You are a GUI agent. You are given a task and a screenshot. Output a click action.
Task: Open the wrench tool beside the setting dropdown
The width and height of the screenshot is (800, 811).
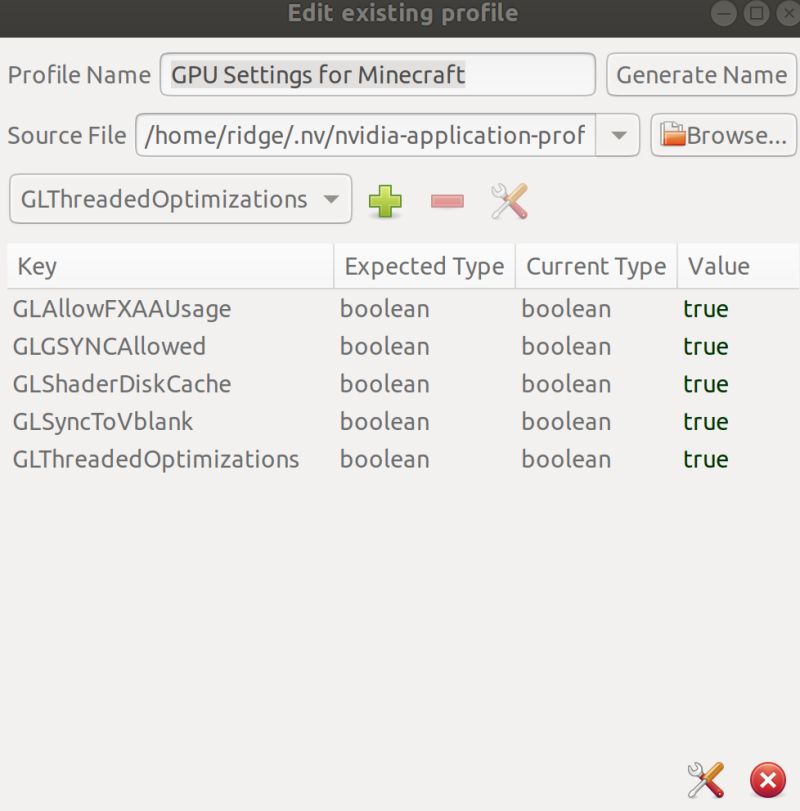point(508,200)
